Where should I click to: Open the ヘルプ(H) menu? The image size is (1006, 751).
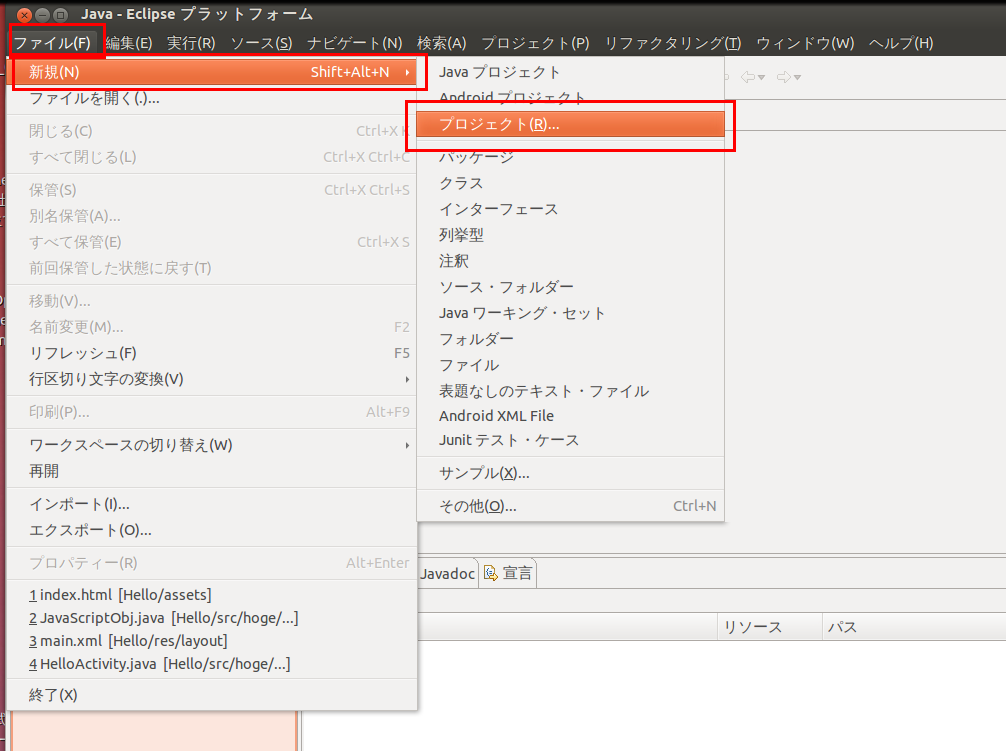pyautogui.click(x=901, y=43)
